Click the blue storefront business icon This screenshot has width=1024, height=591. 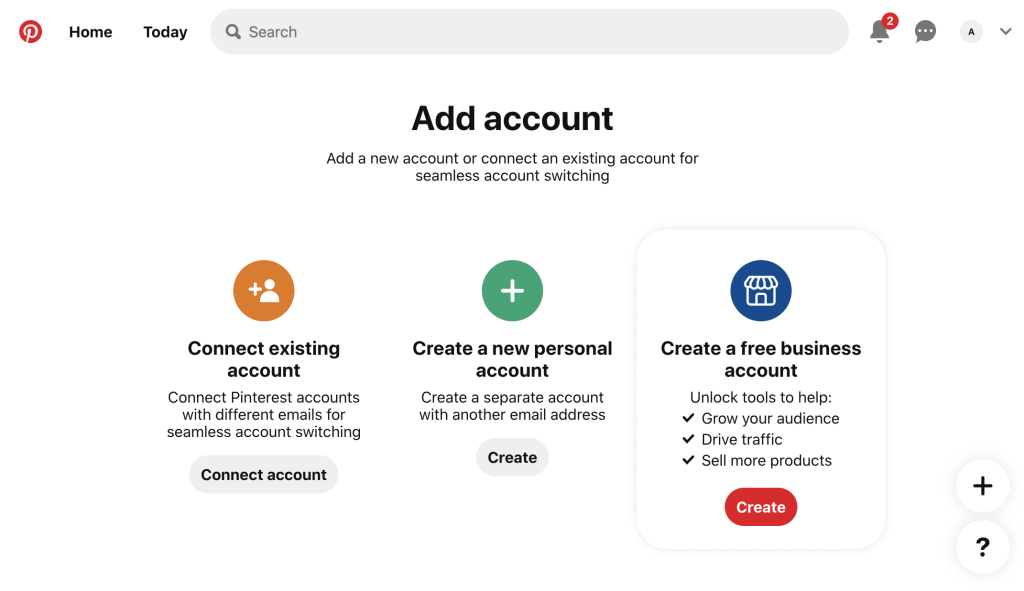[x=760, y=290]
